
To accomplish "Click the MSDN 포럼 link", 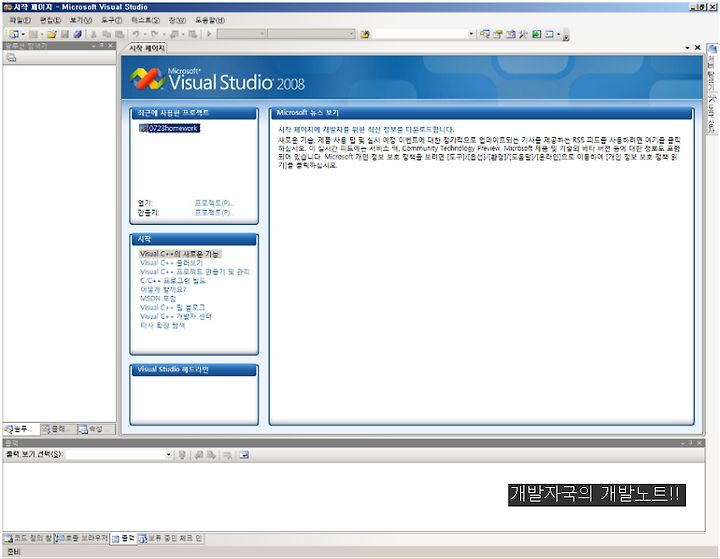I will click(158, 299).
